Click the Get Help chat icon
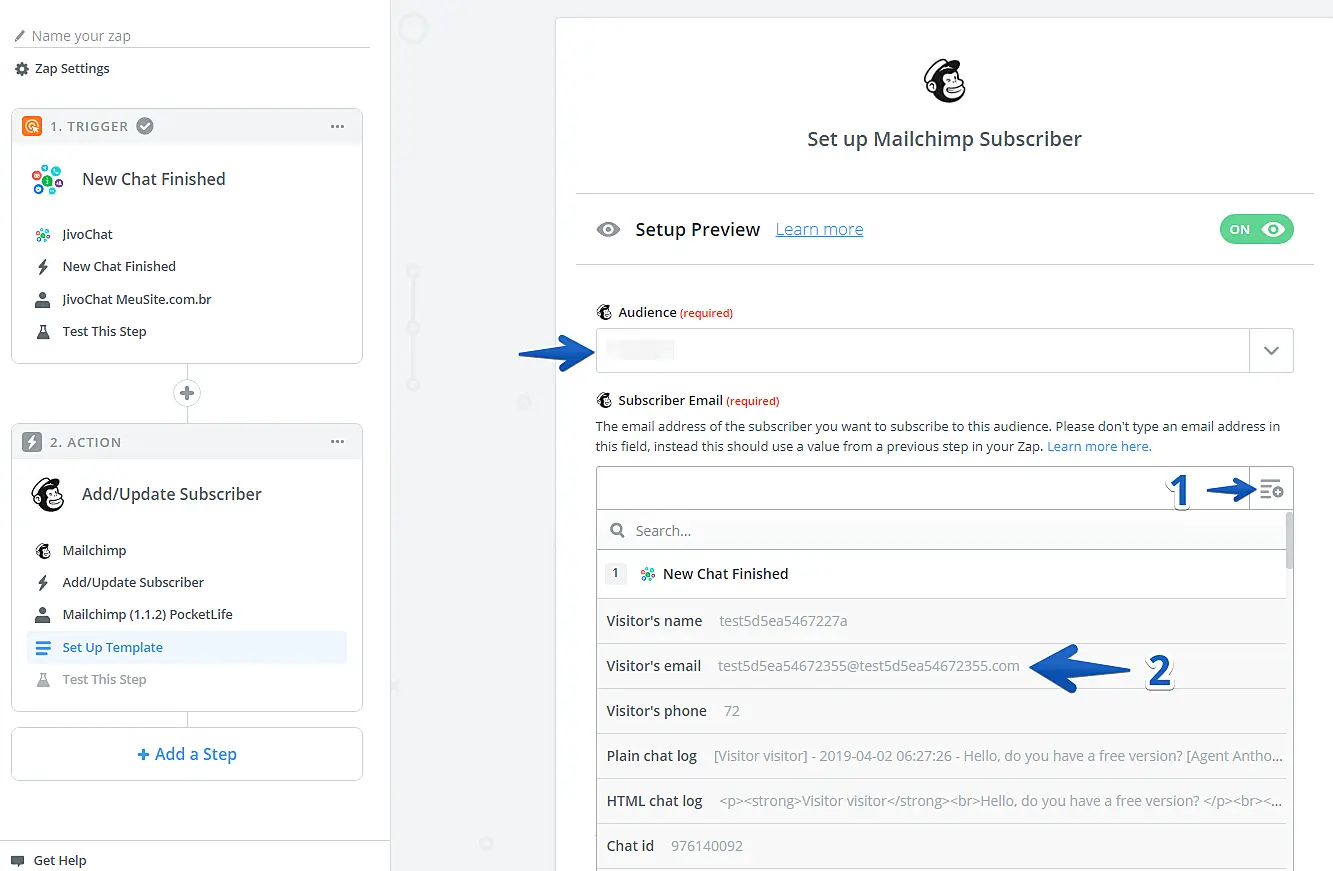 (x=18, y=860)
